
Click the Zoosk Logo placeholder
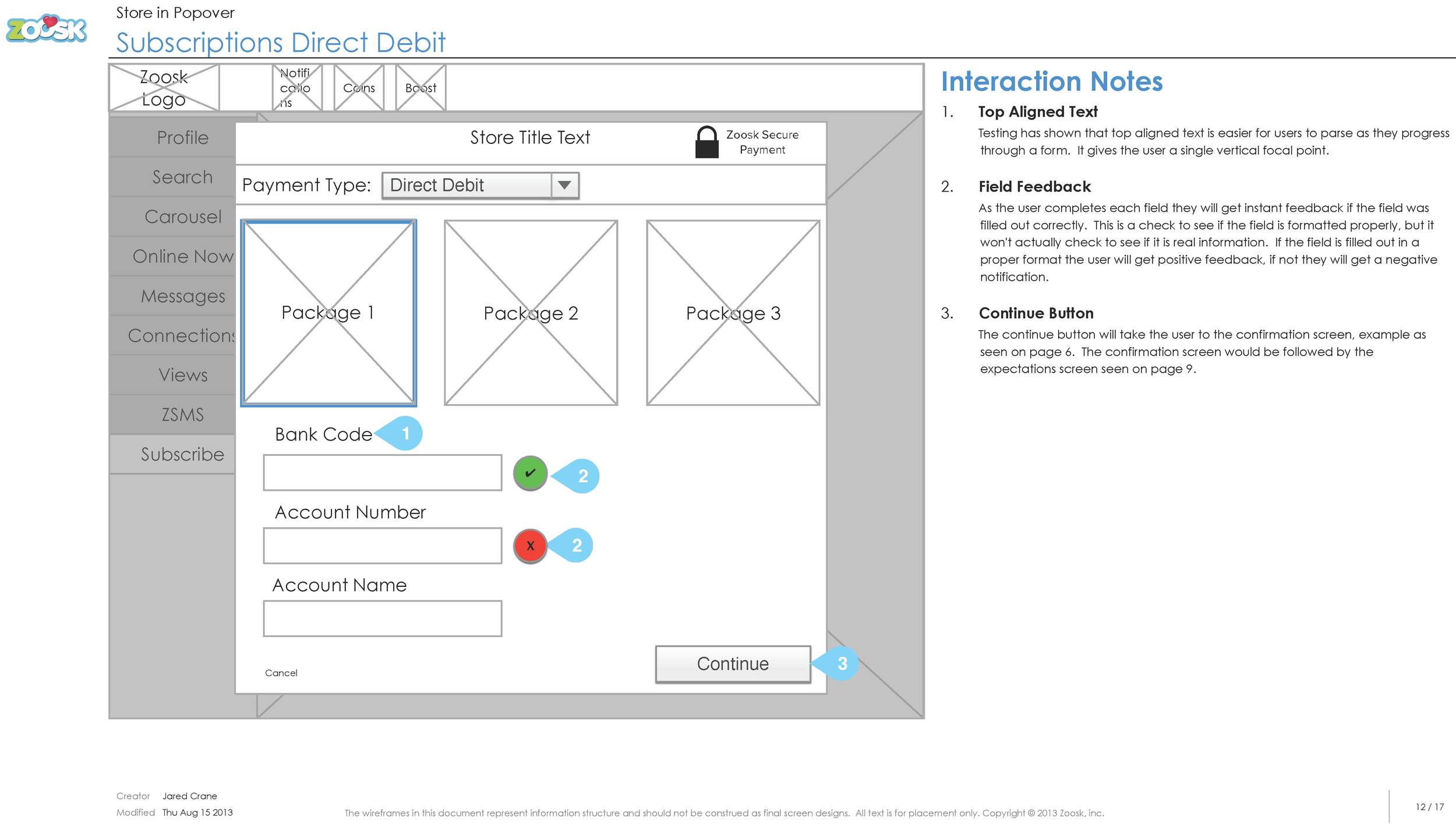click(164, 88)
